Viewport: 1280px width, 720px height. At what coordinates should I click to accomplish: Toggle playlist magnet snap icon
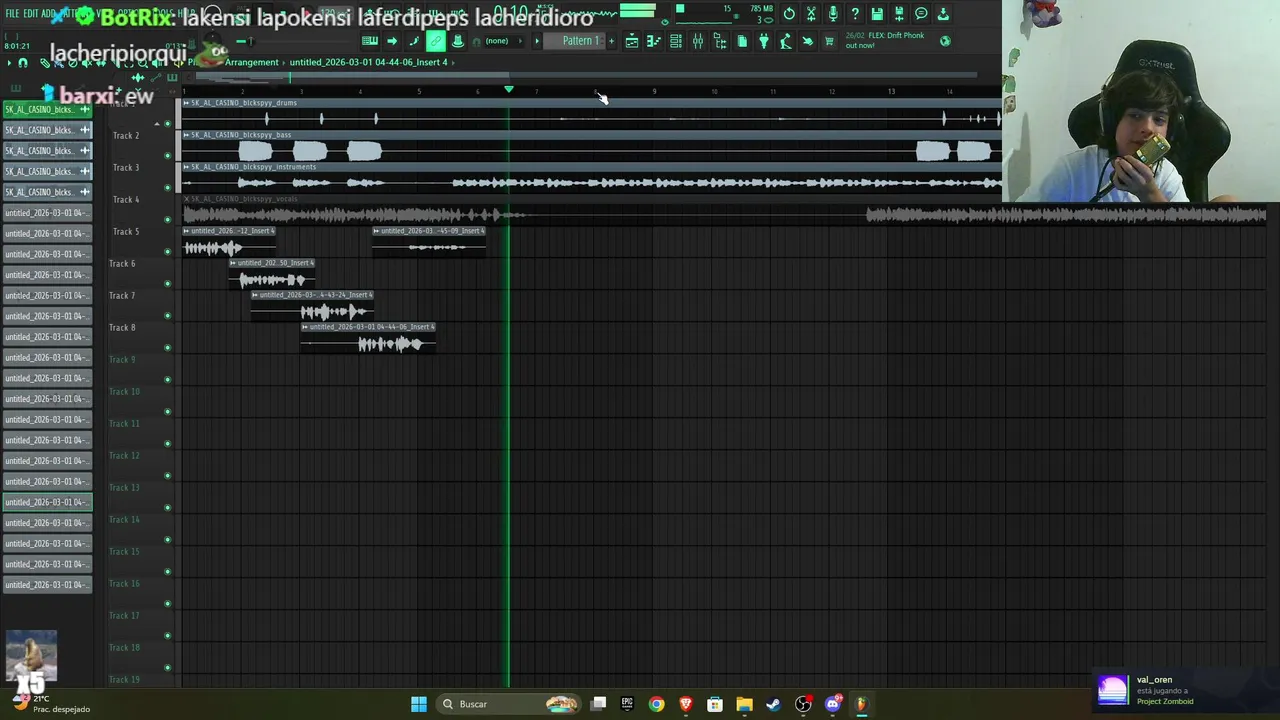point(22,62)
